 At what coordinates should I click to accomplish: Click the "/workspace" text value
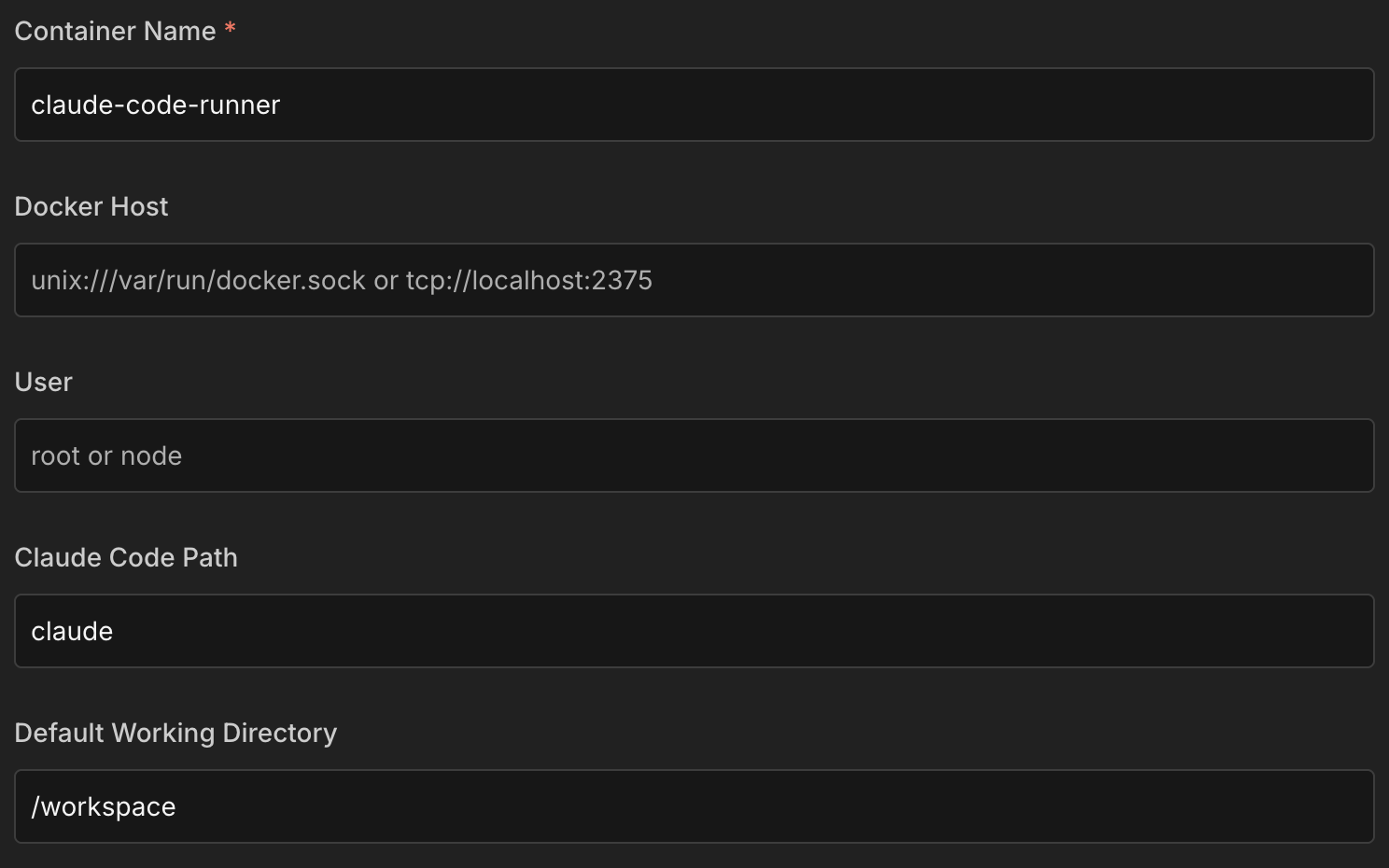pos(104,807)
